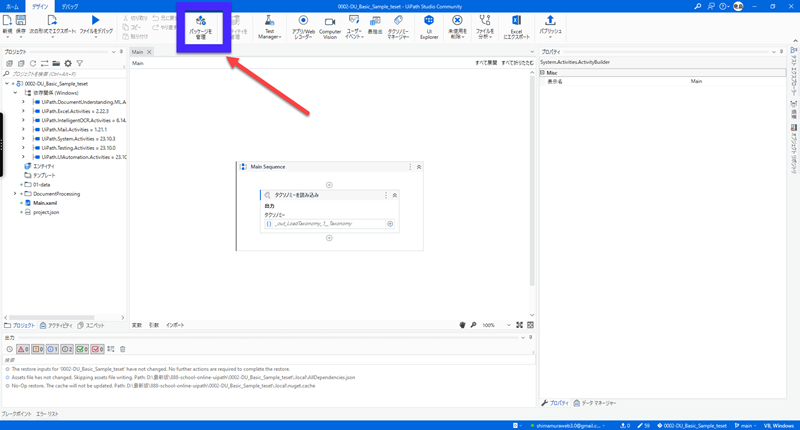Launch the App/Web Recorder

pos(303,27)
